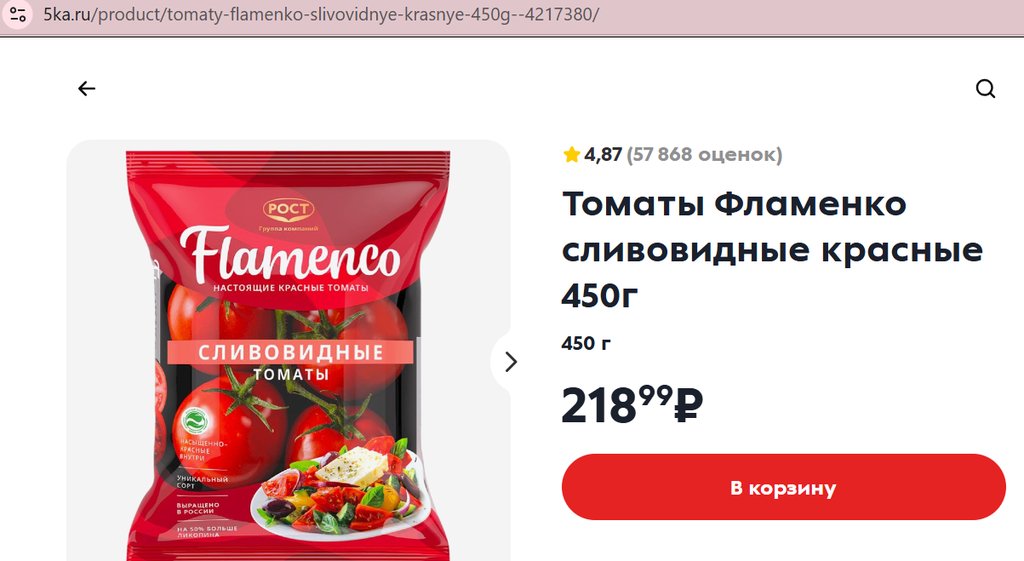The height and width of the screenshot is (561, 1024).
Task: Go back with the left arrow icon
Action: 86,88
